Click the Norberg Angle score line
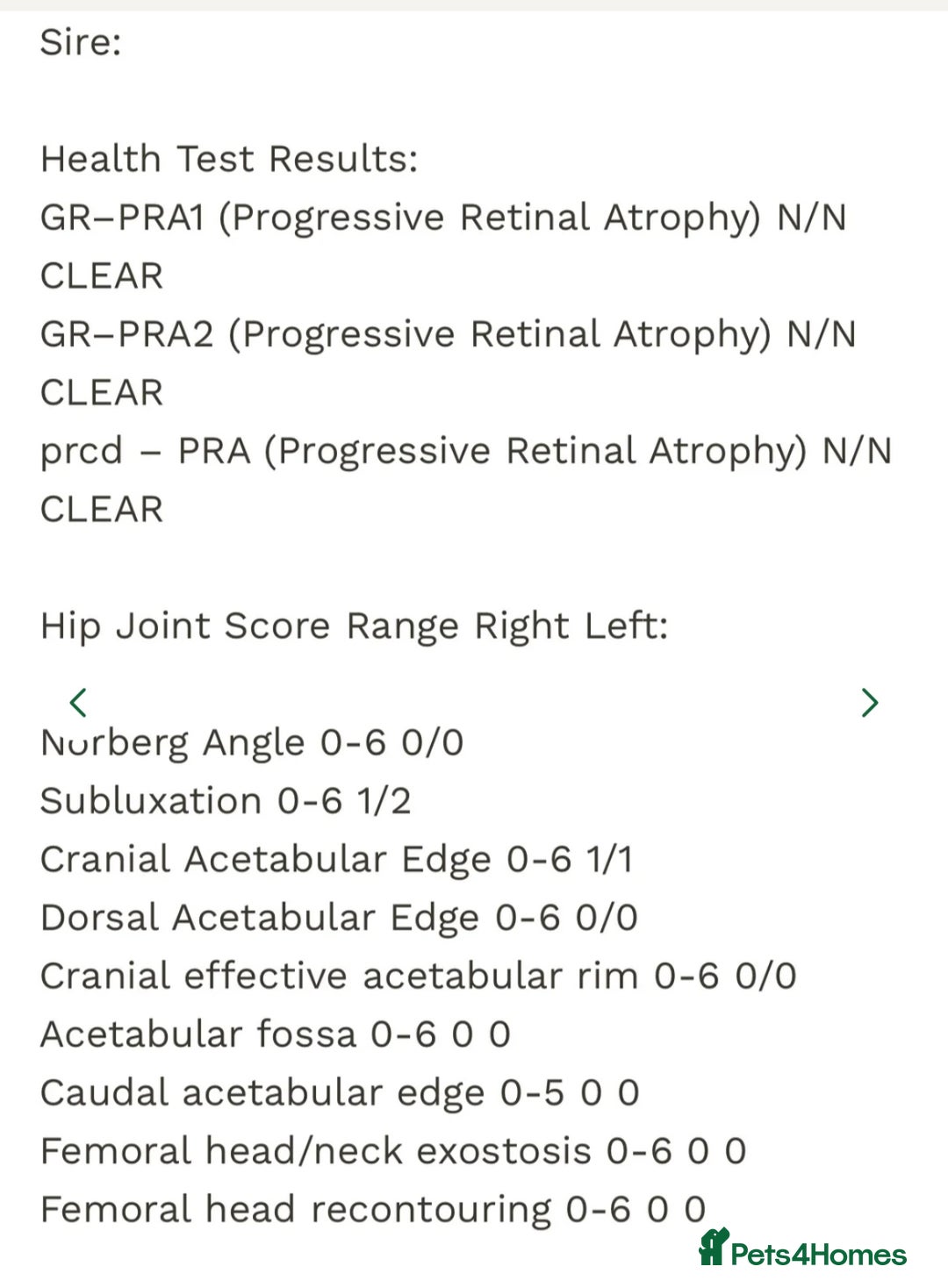 [252, 743]
